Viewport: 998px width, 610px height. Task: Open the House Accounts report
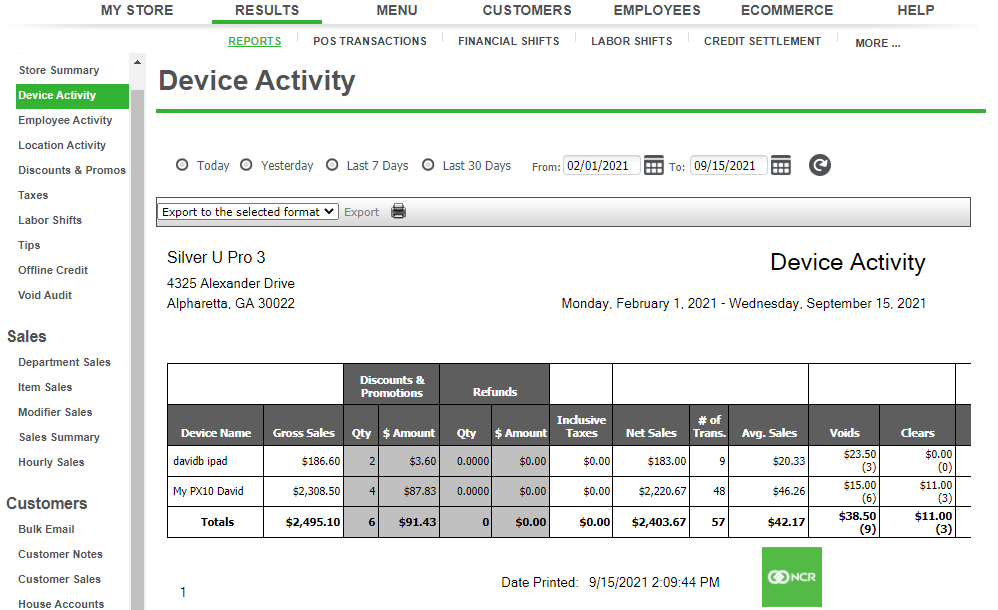(x=60, y=604)
